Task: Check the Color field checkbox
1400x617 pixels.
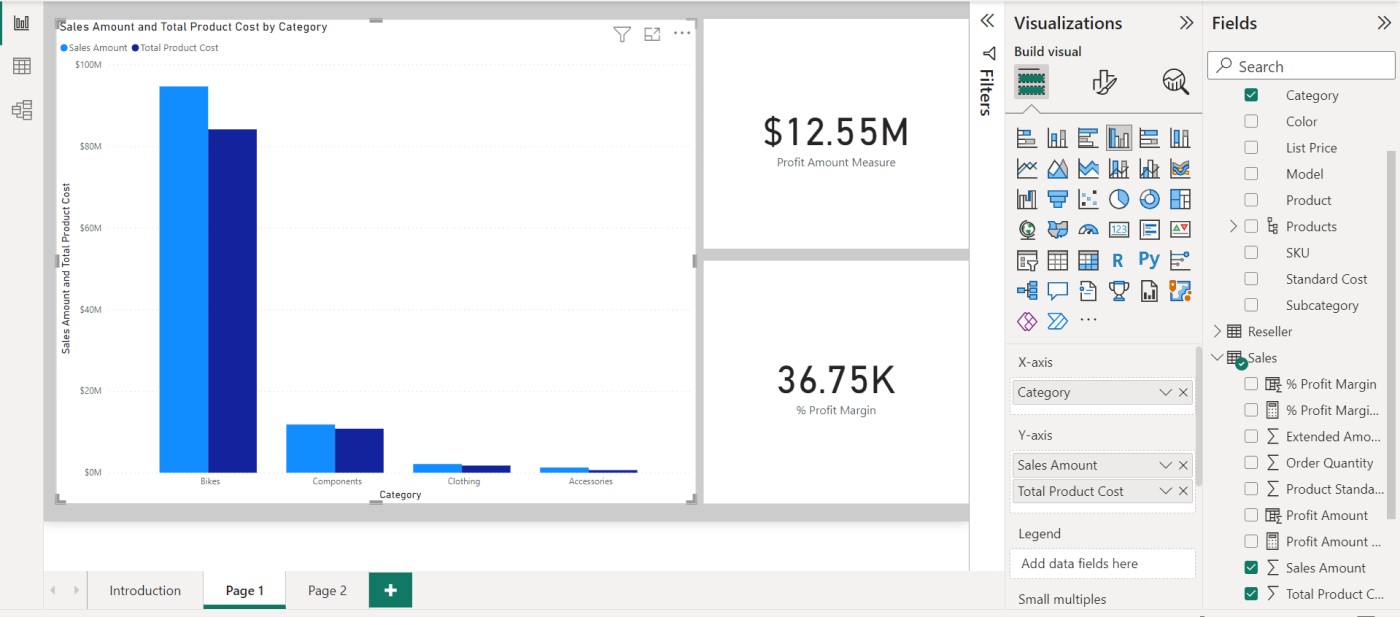Action: coord(1251,121)
